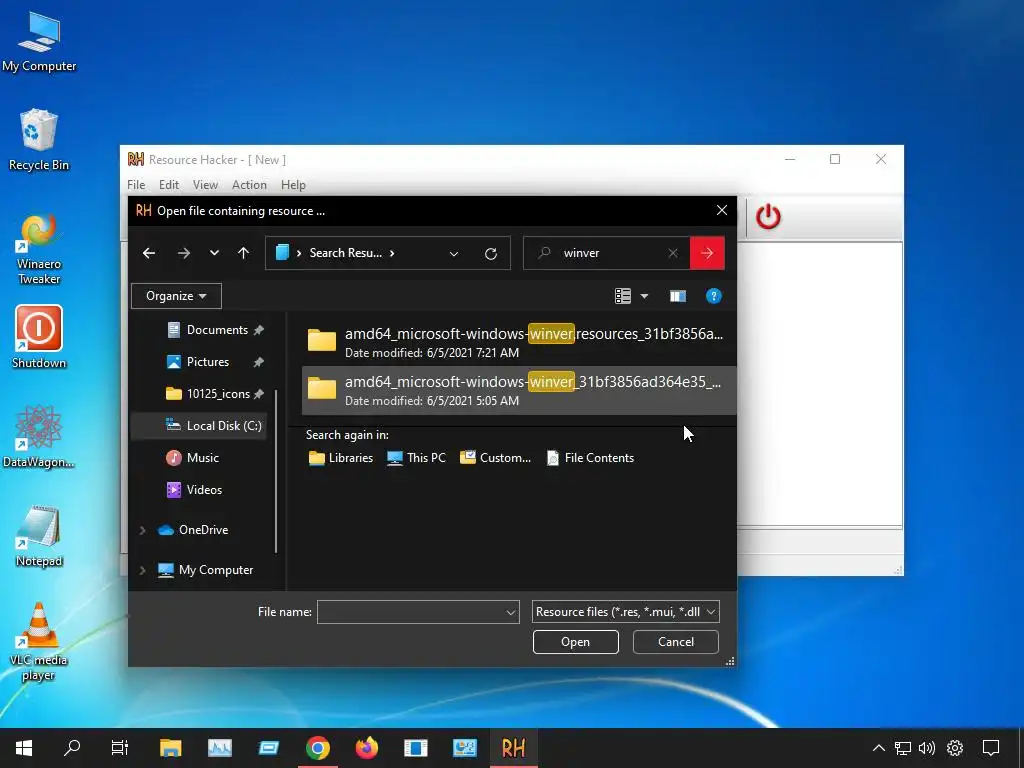Select the winver_31bf3856ad364e35 folder result

(519, 391)
